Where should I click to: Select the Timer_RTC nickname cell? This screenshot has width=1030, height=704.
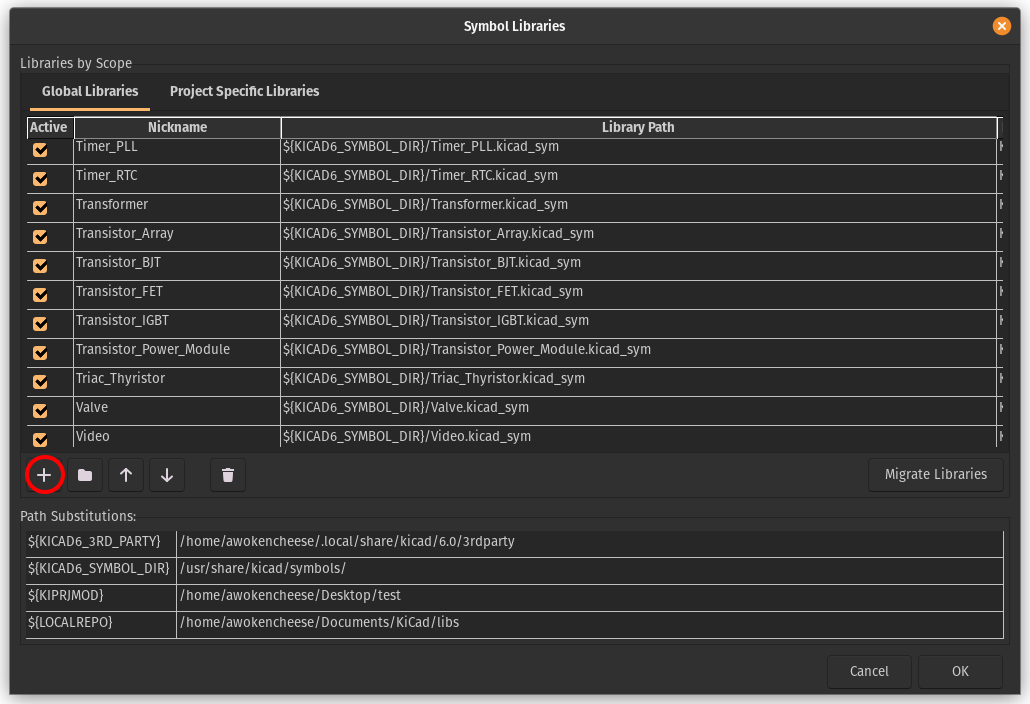[177, 179]
